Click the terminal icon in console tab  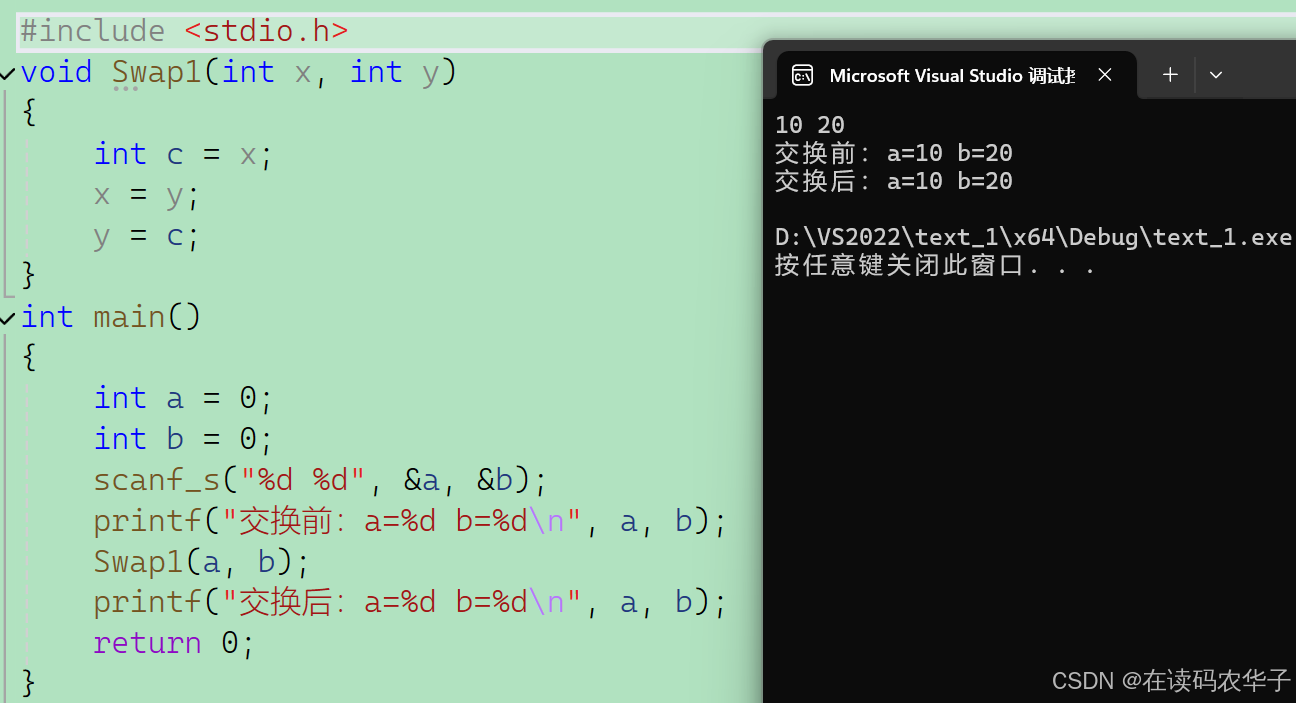coord(802,75)
